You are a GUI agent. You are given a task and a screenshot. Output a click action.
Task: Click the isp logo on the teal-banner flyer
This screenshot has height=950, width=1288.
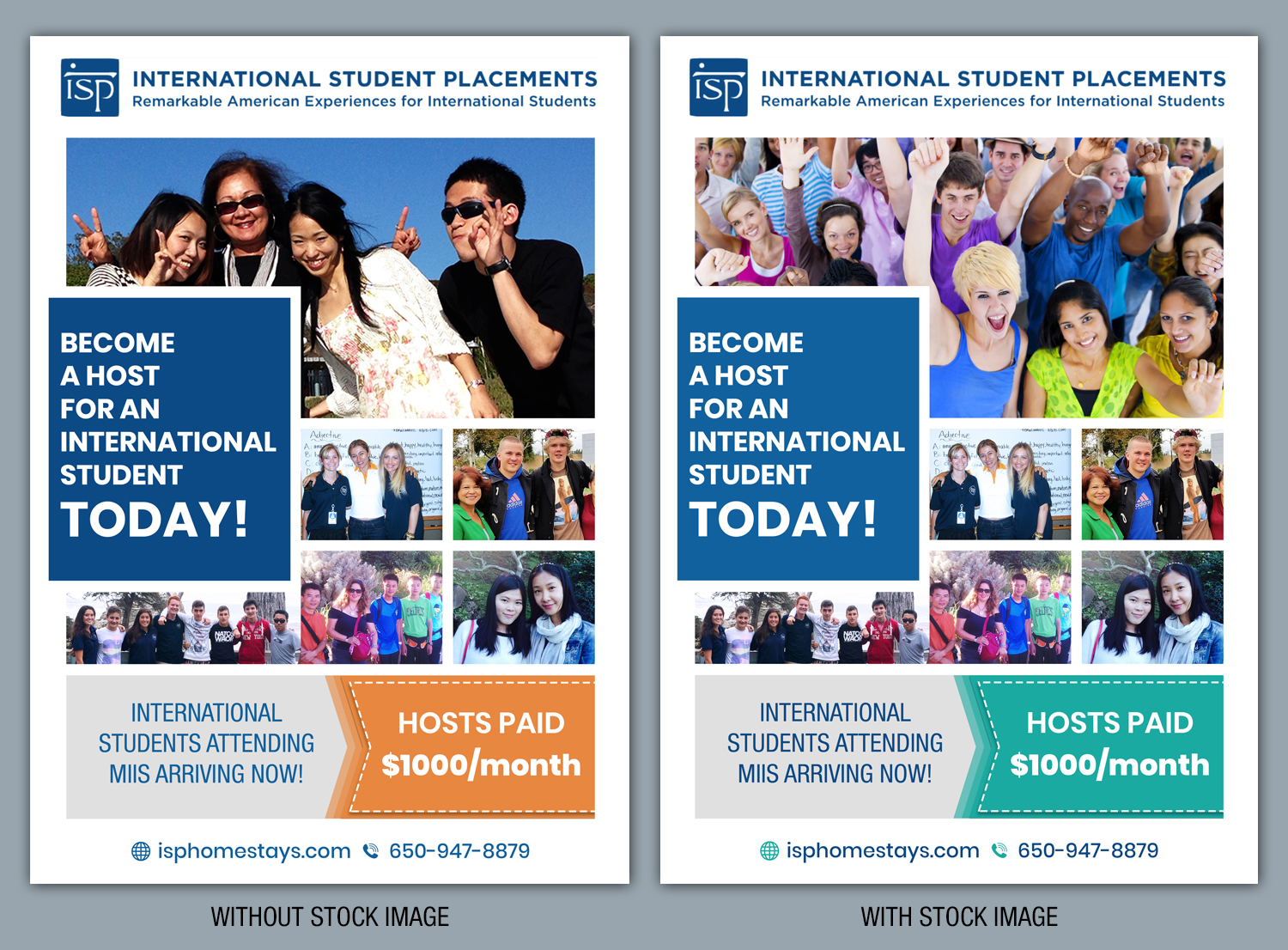click(x=719, y=88)
